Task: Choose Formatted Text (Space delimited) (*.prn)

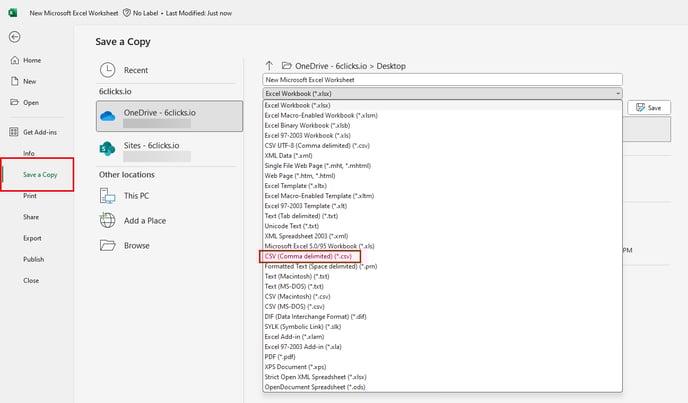Action: point(442,266)
